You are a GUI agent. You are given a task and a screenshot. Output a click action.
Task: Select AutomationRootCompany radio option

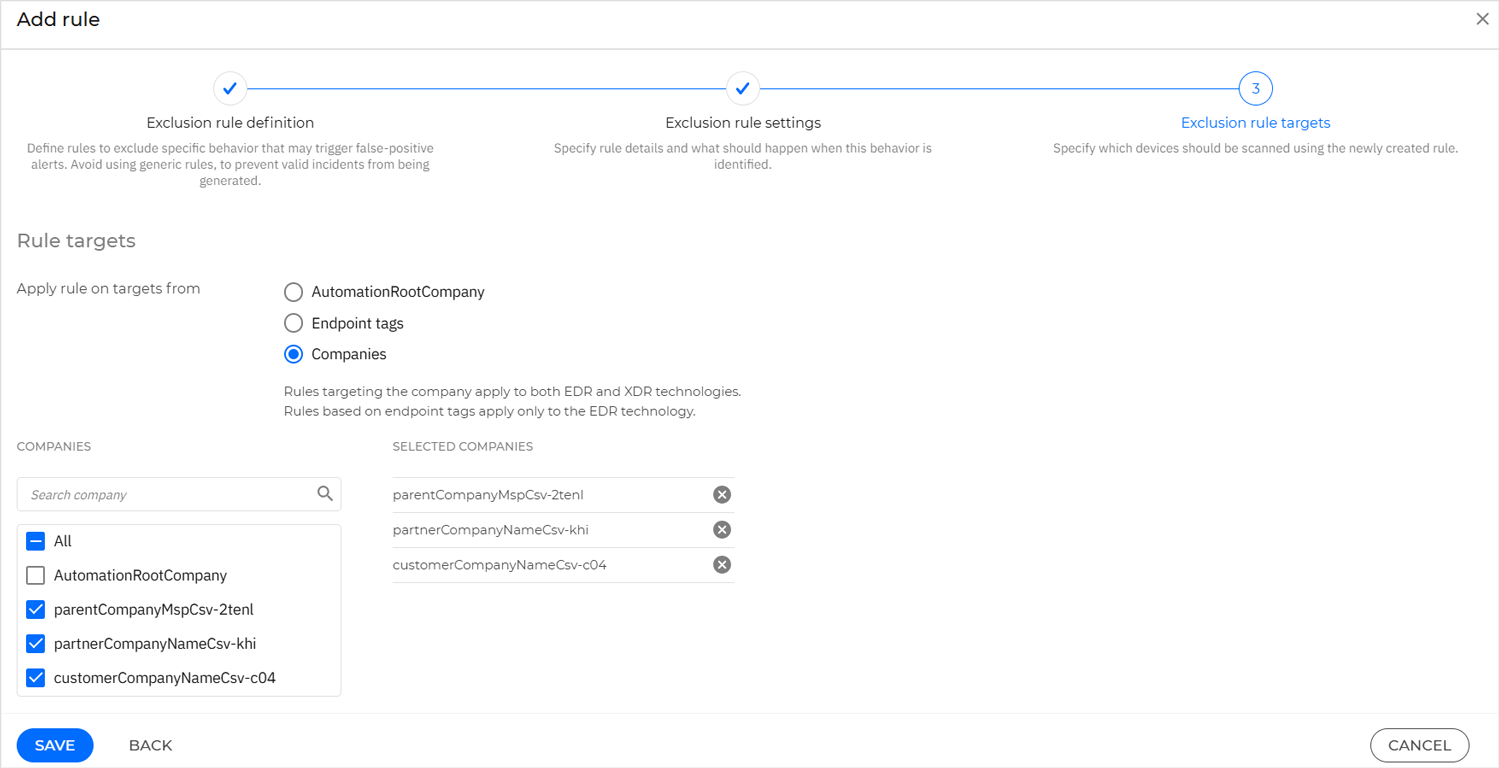point(293,292)
